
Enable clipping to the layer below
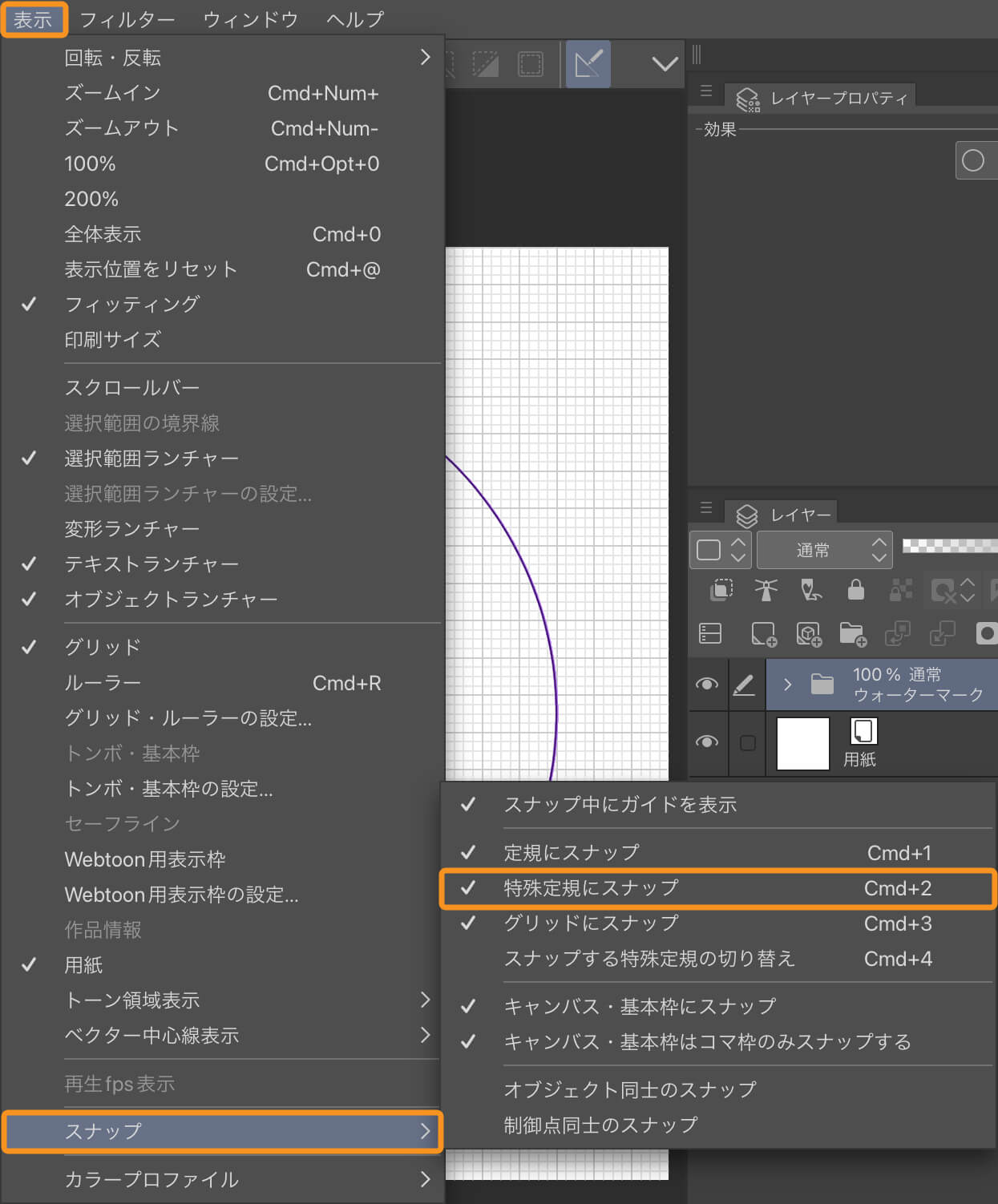[720, 591]
